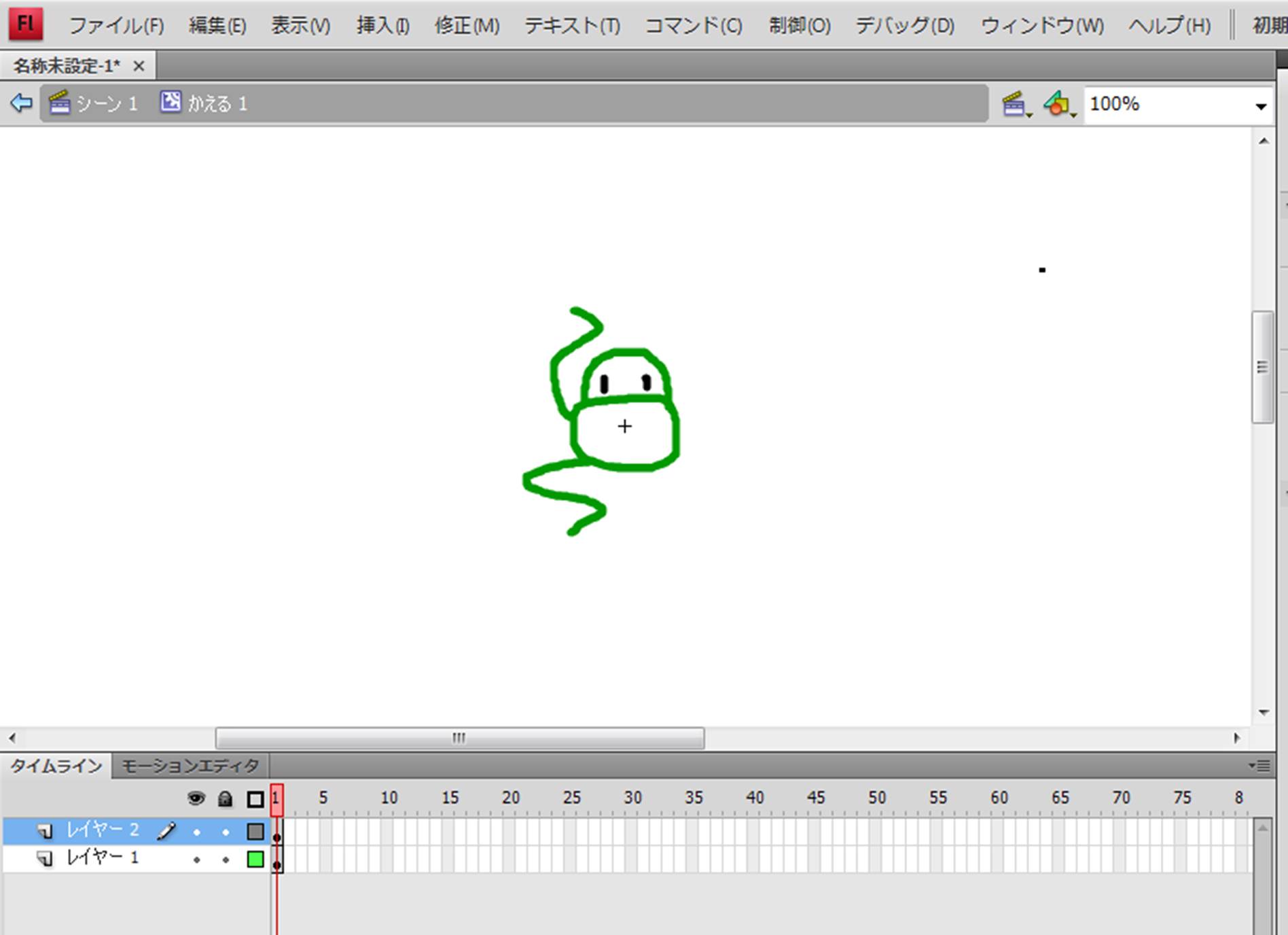1288x935 pixels.
Task: Click the show-all-as-outlines square icon
Action: click(x=255, y=799)
